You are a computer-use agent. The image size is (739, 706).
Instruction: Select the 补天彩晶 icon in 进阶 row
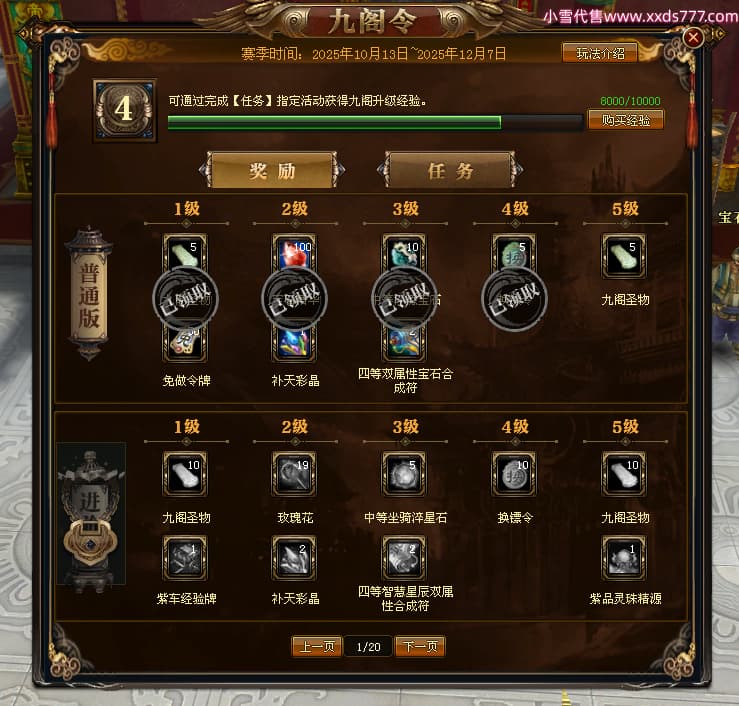294,558
